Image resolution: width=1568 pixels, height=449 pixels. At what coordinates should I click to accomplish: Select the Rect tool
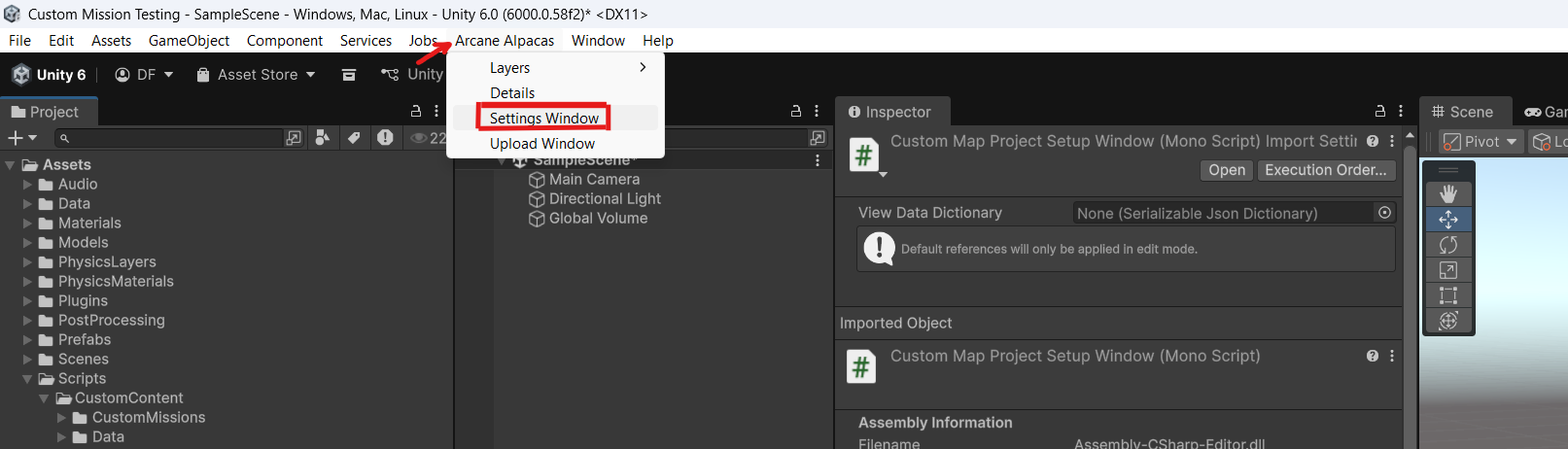(x=1448, y=294)
